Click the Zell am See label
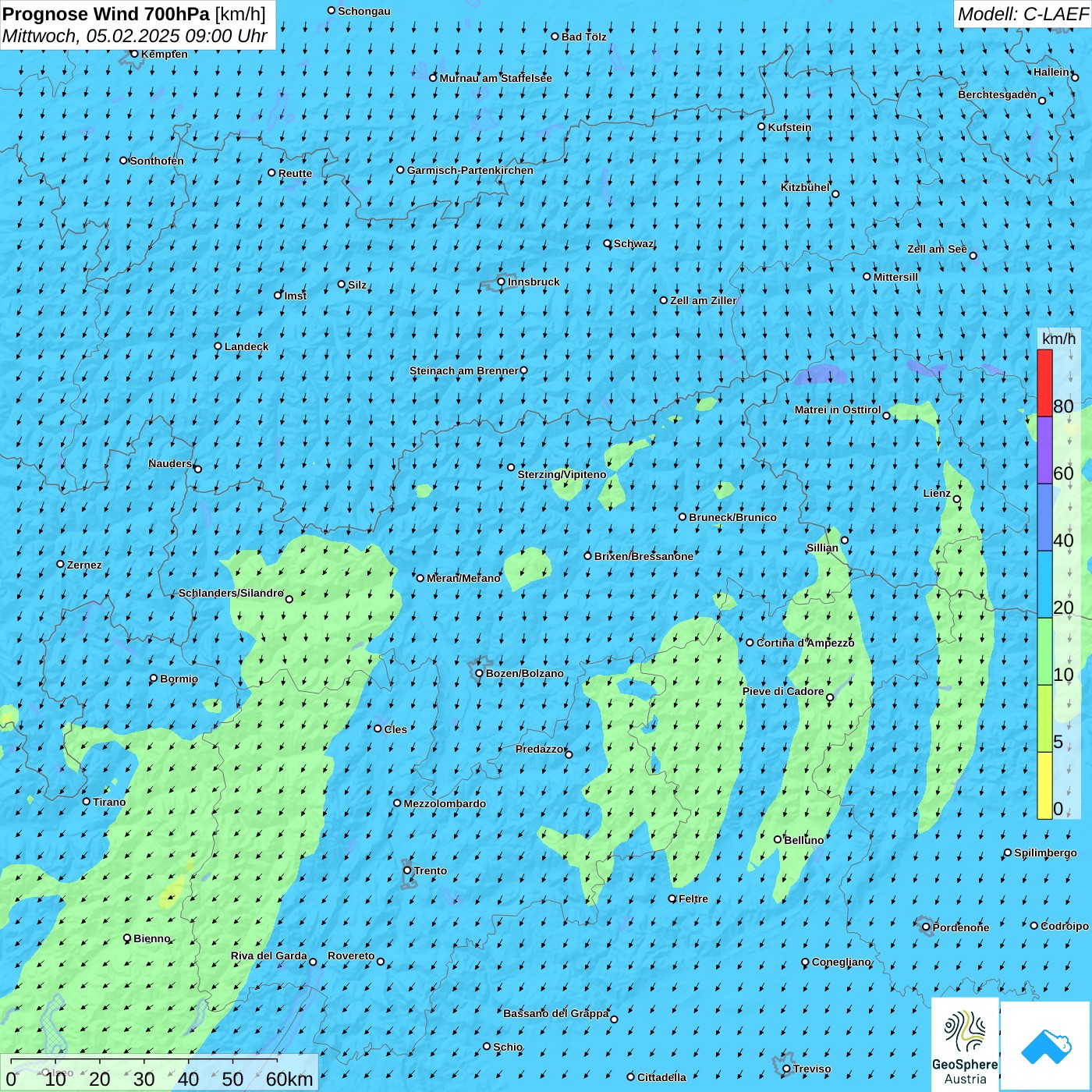1092x1092 pixels. 937,249
